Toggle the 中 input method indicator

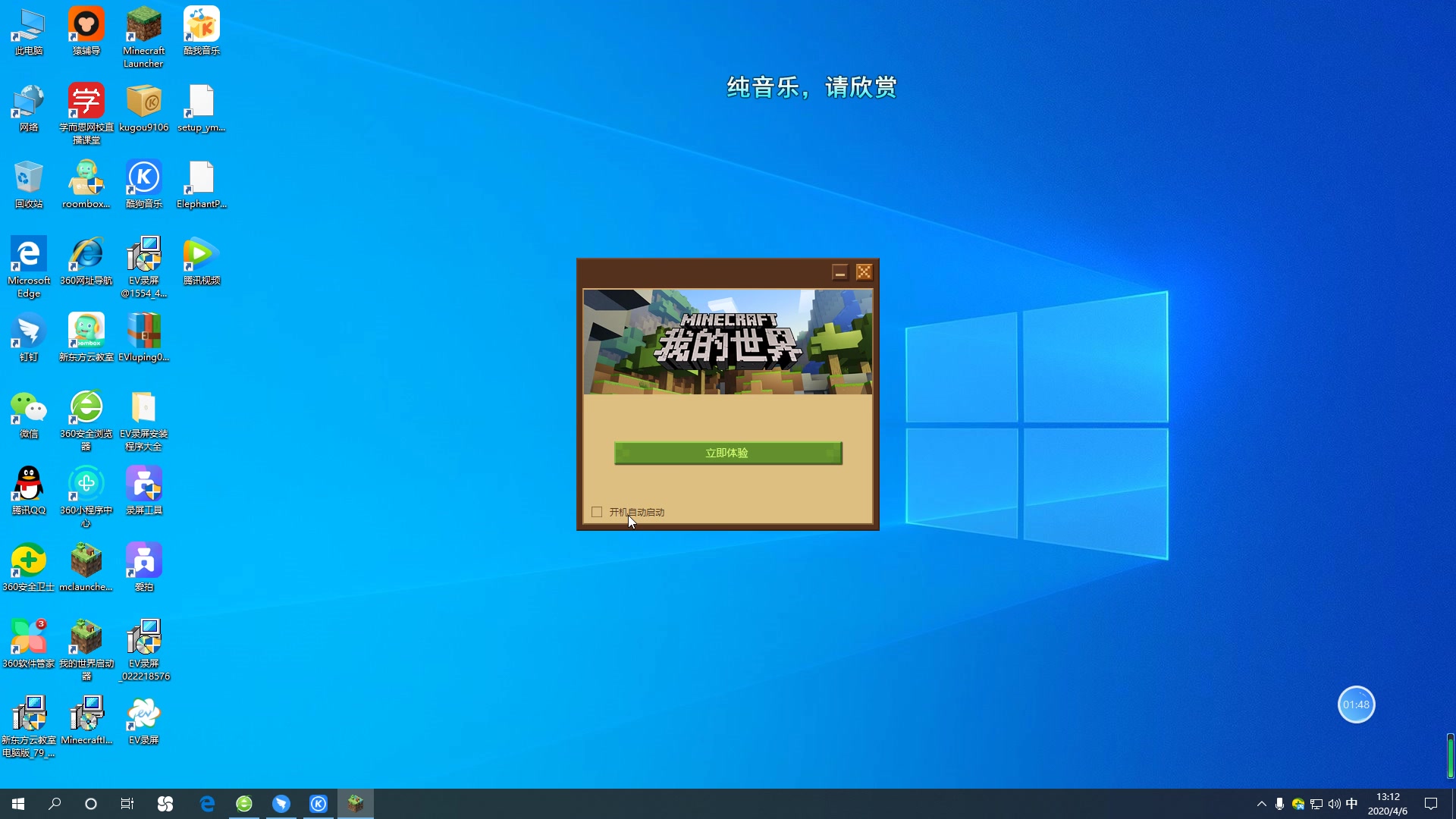[x=1352, y=804]
